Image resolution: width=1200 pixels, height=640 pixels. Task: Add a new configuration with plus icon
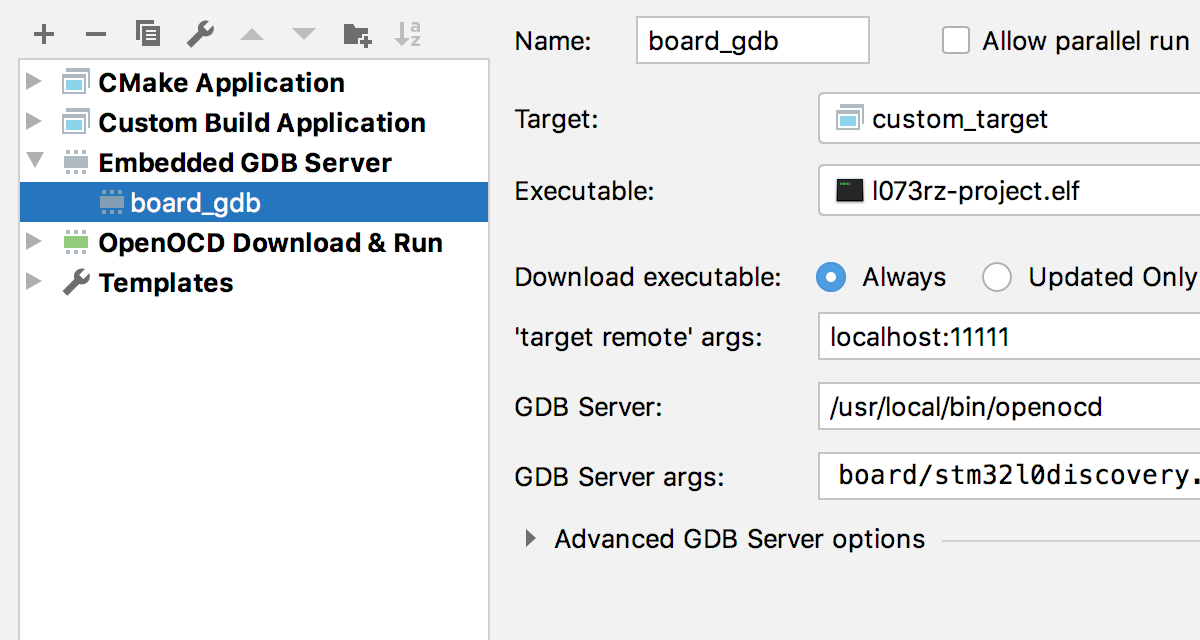44,35
